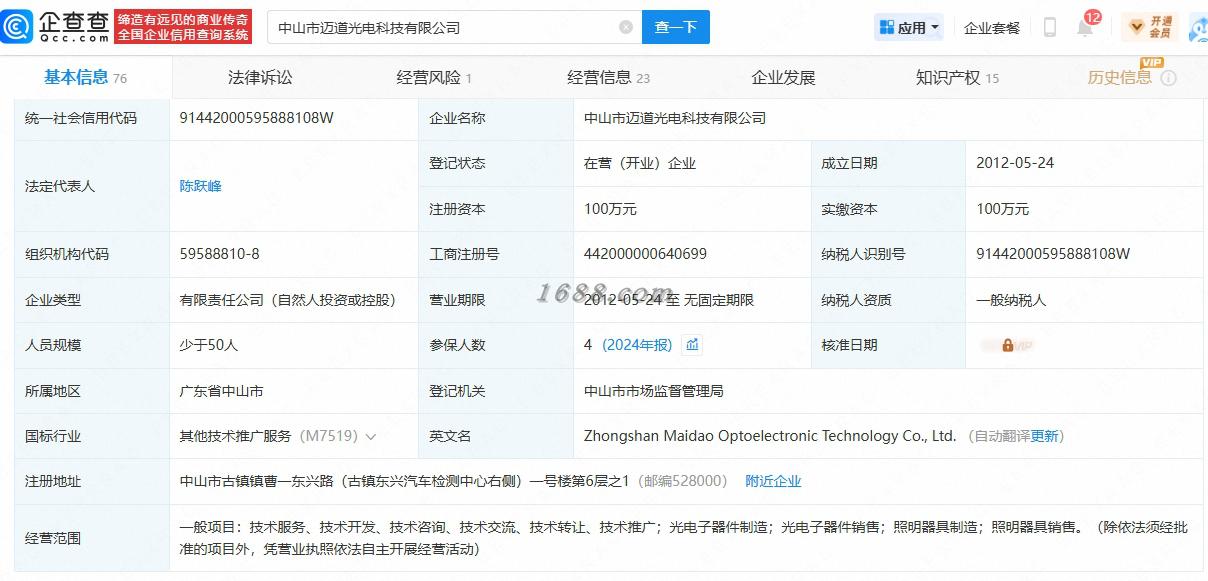1208x581 pixels.
Task: Click the 在营（开业）企业 status value
Action: pos(640,163)
